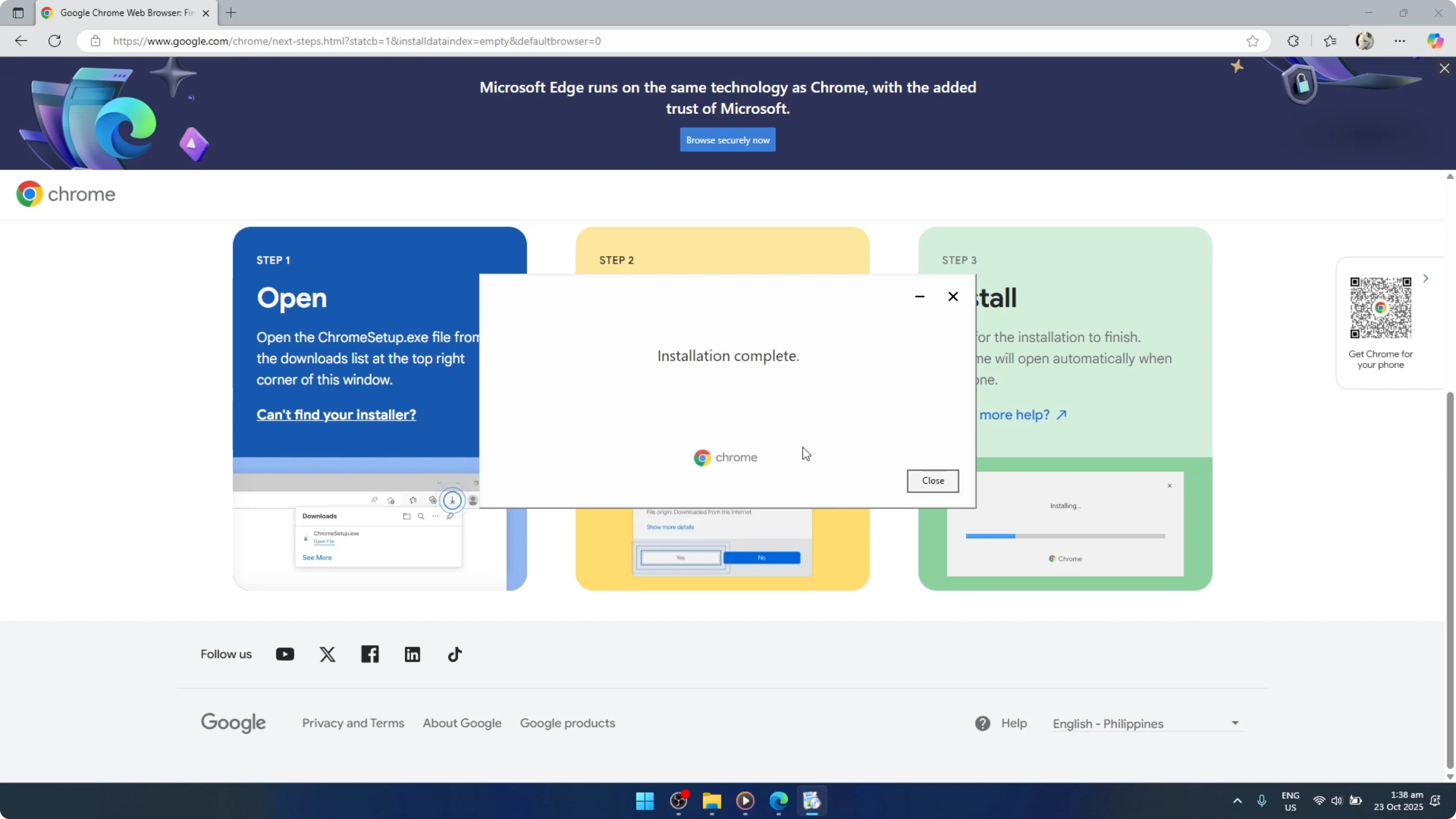Click Browse securely now button
1456x819 pixels.
[x=728, y=140]
